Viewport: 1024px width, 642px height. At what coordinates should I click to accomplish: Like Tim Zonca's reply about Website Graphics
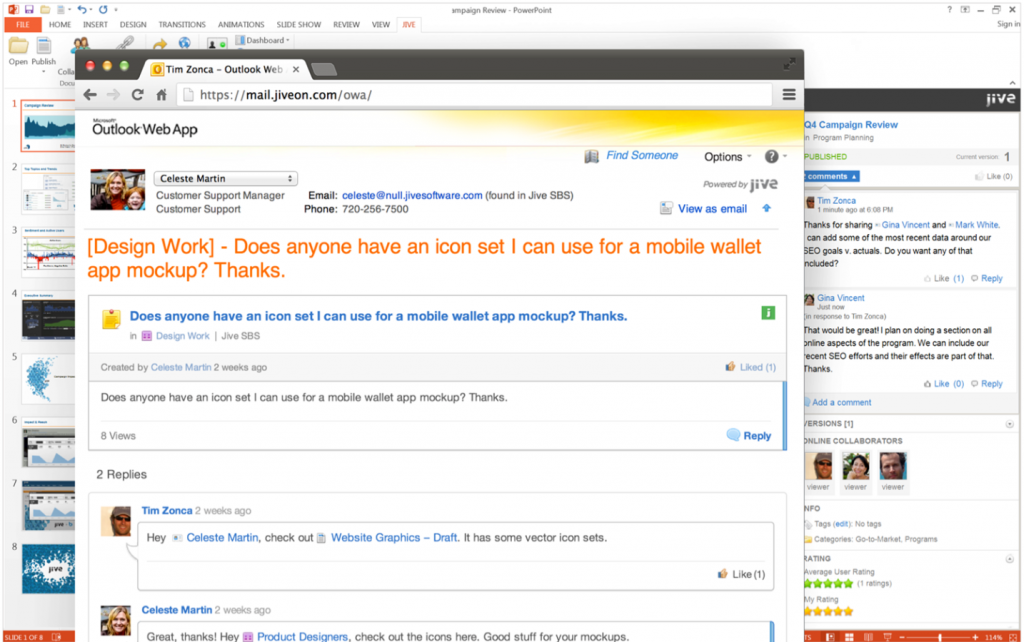click(x=741, y=575)
